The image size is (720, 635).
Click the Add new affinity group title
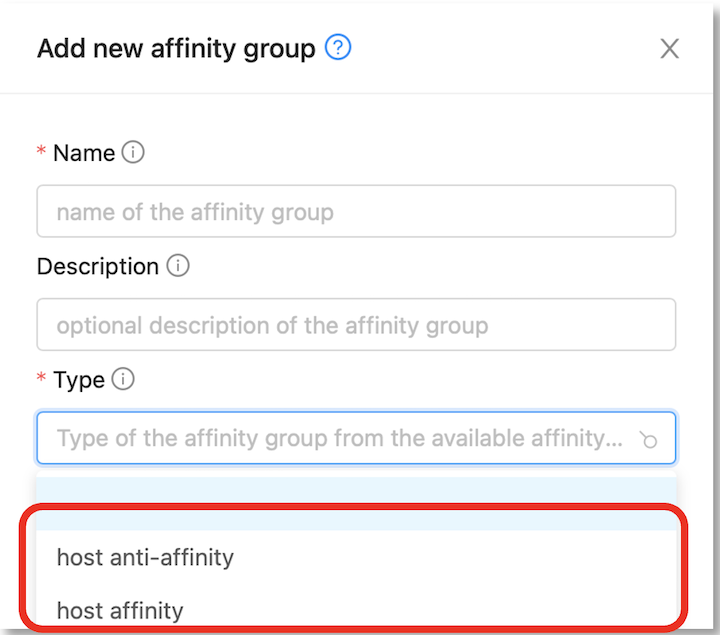(x=176, y=48)
